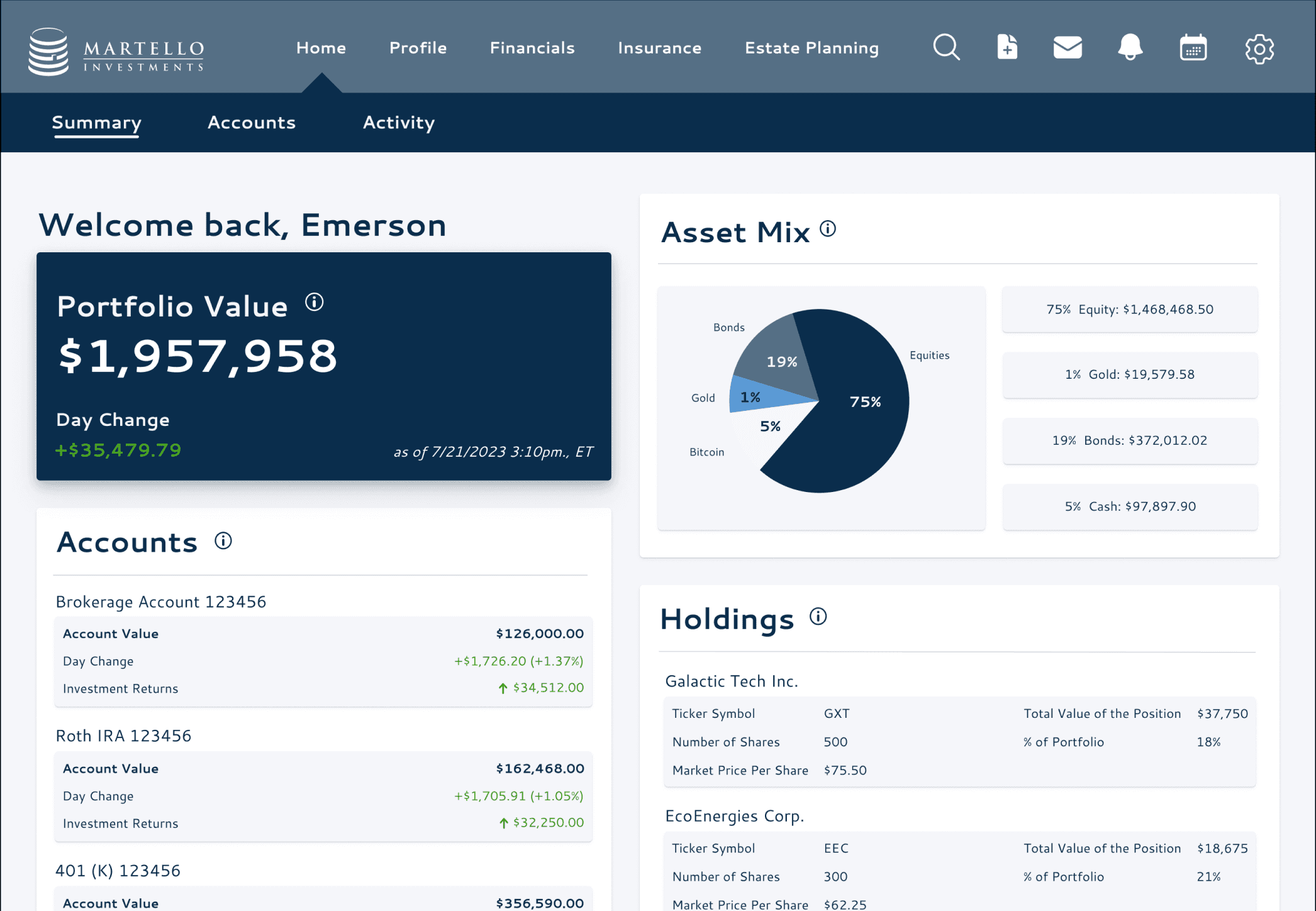Open the Estate Planning menu item
Image resolution: width=1316 pixels, height=911 pixels.
(x=811, y=48)
